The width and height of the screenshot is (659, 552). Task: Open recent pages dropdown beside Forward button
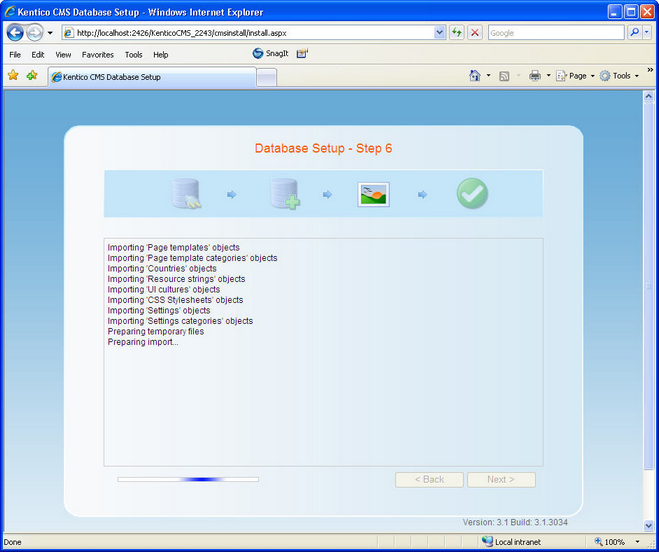point(50,33)
